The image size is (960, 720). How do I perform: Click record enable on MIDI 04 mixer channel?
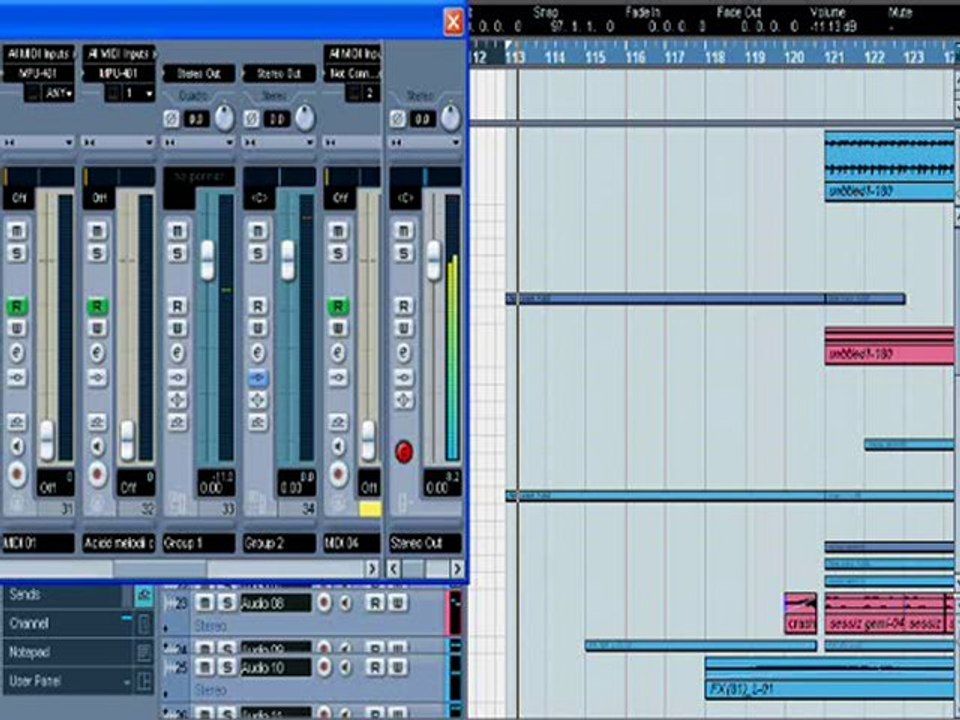pos(338,474)
